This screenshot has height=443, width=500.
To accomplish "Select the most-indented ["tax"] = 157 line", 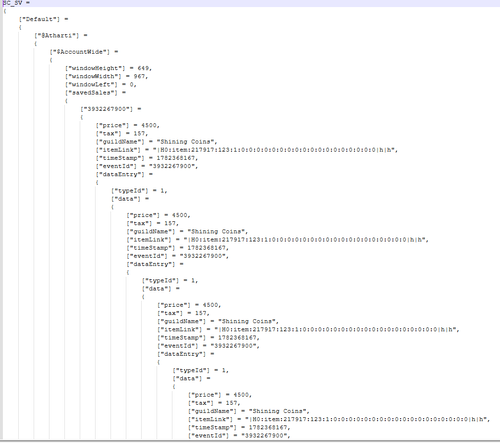I will (214, 403).
